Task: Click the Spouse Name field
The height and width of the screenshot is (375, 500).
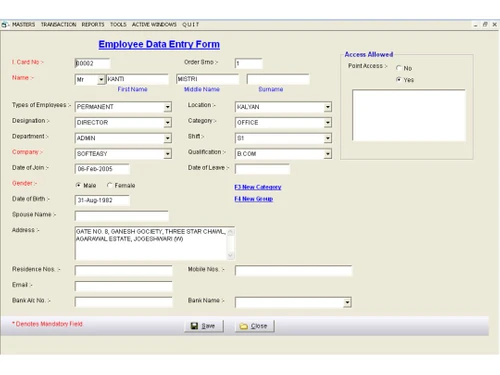Action: (122, 216)
